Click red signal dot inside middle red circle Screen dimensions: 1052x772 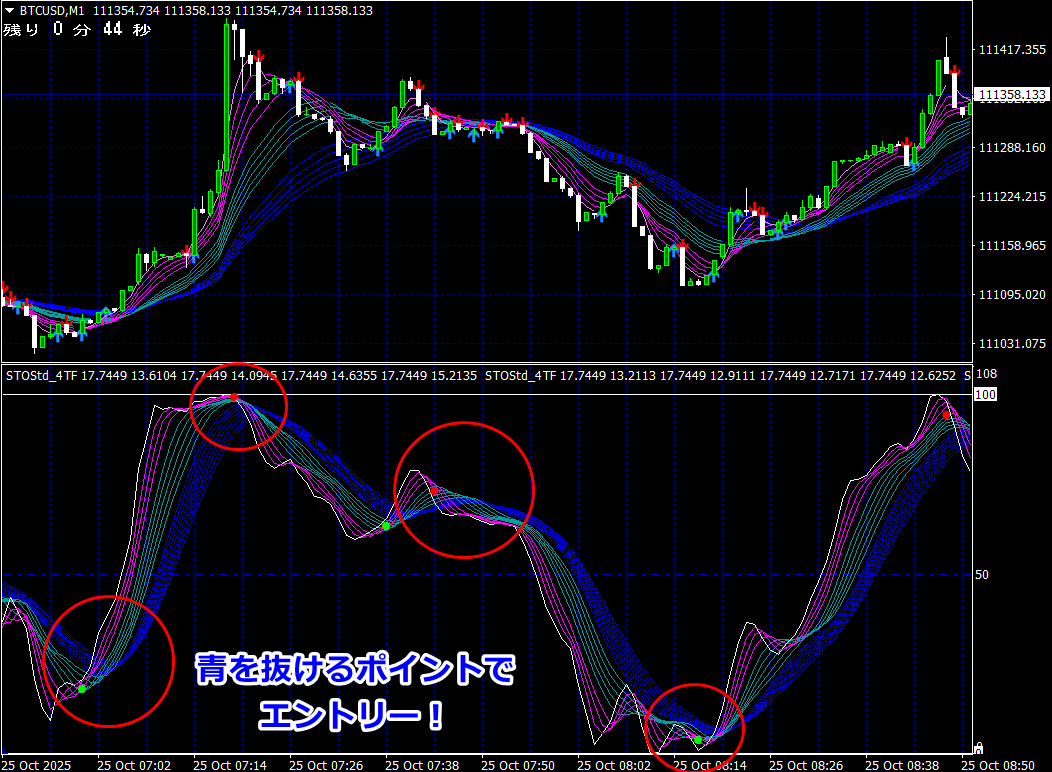point(433,491)
